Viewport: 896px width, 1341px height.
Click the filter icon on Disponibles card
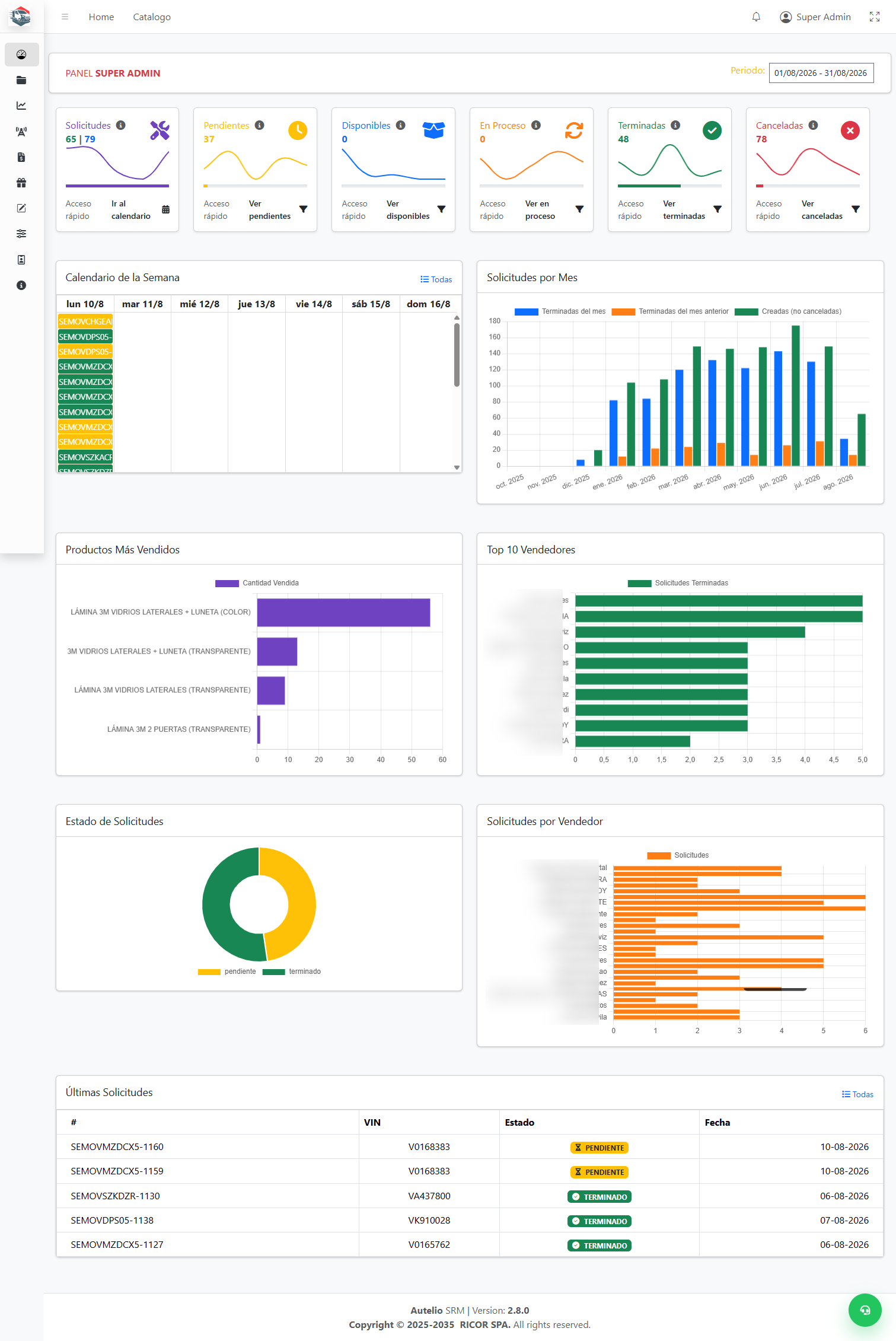pos(442,209)
